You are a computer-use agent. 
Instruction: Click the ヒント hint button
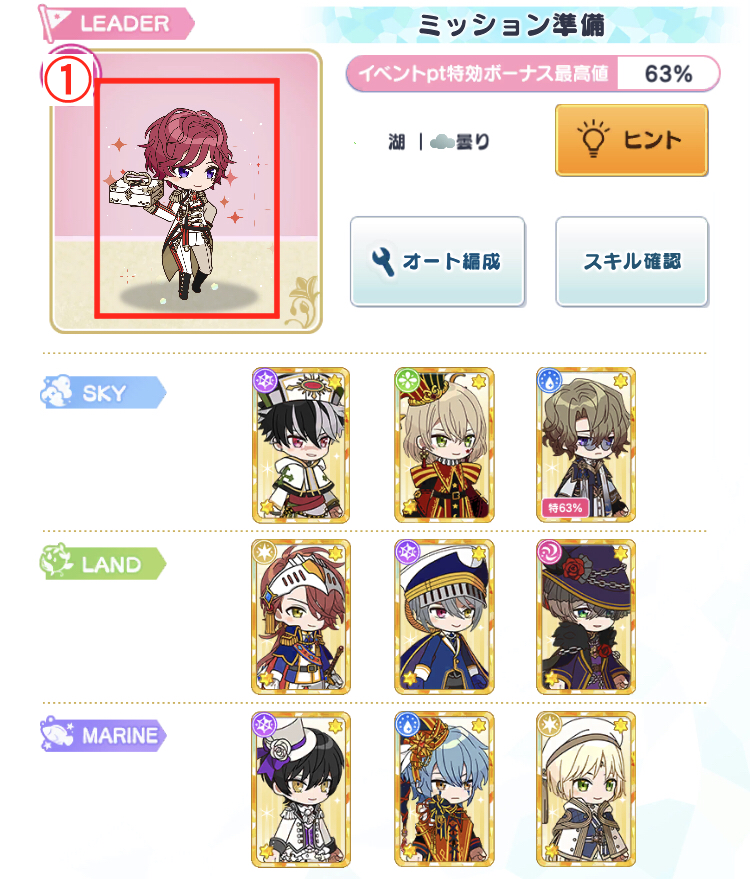click(x=632, y=140)
